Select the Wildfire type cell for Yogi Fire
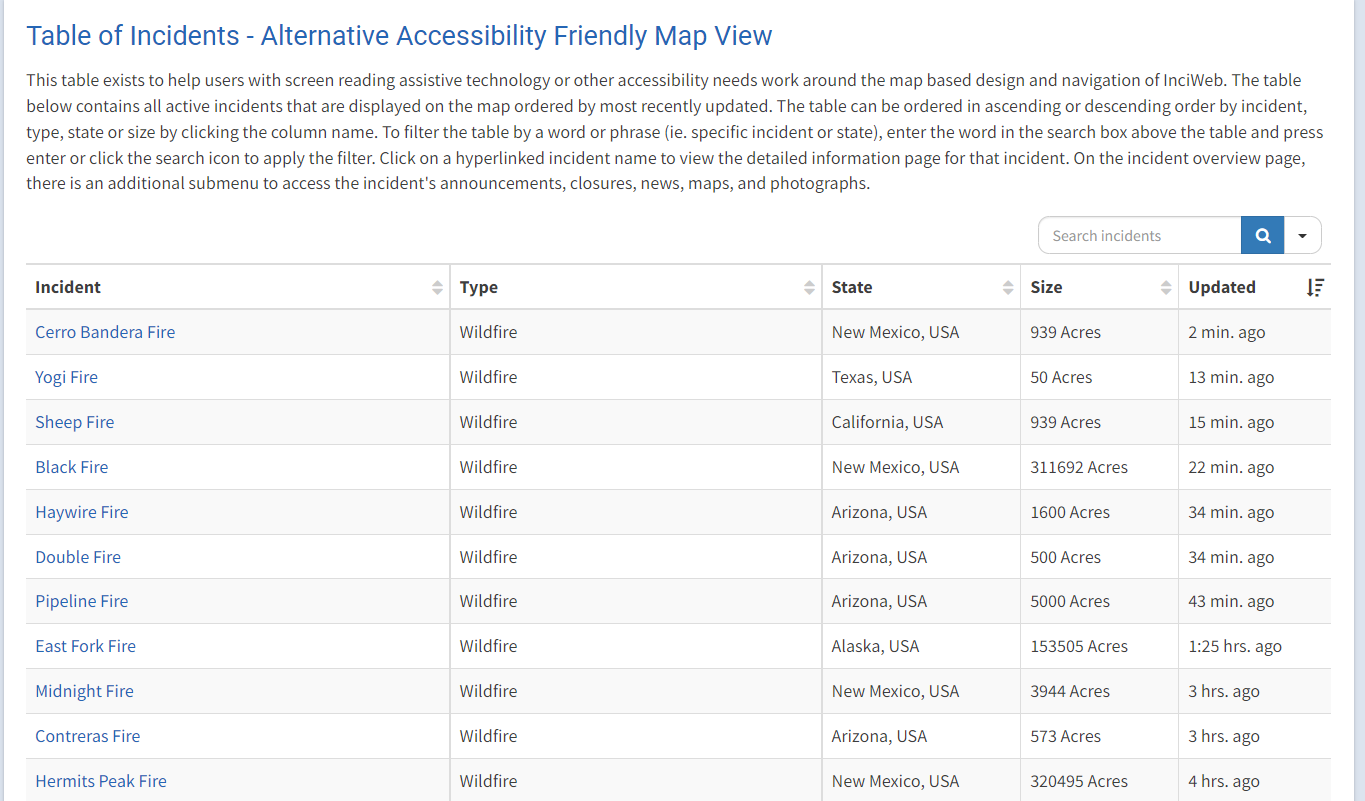1365x801 pixels. point(636,377)
